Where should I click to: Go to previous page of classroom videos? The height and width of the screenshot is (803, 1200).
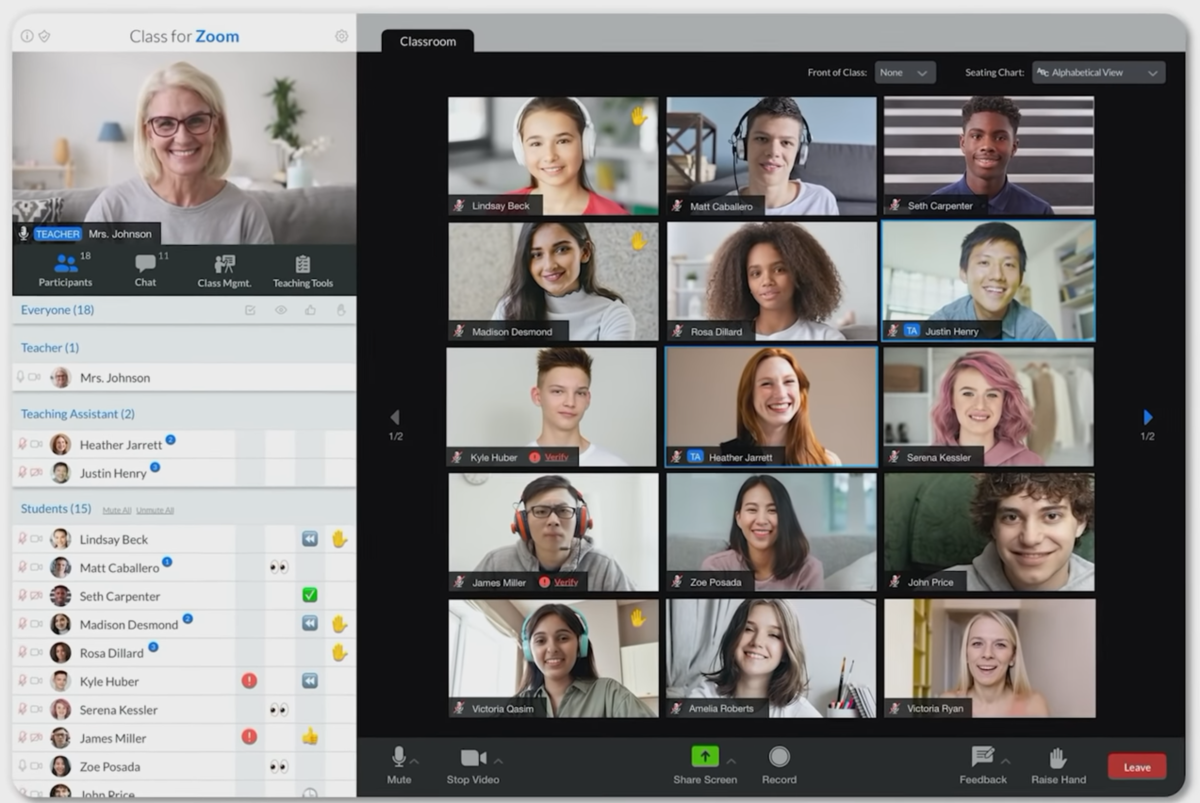point(395,417)
